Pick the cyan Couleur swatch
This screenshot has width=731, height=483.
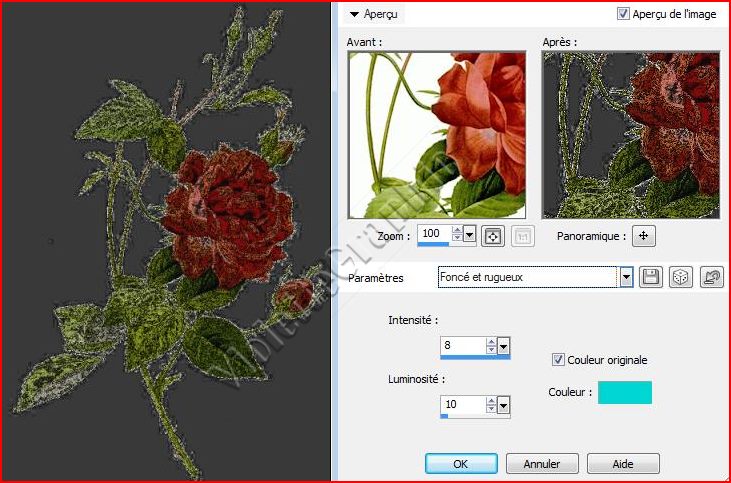point(625,393)
